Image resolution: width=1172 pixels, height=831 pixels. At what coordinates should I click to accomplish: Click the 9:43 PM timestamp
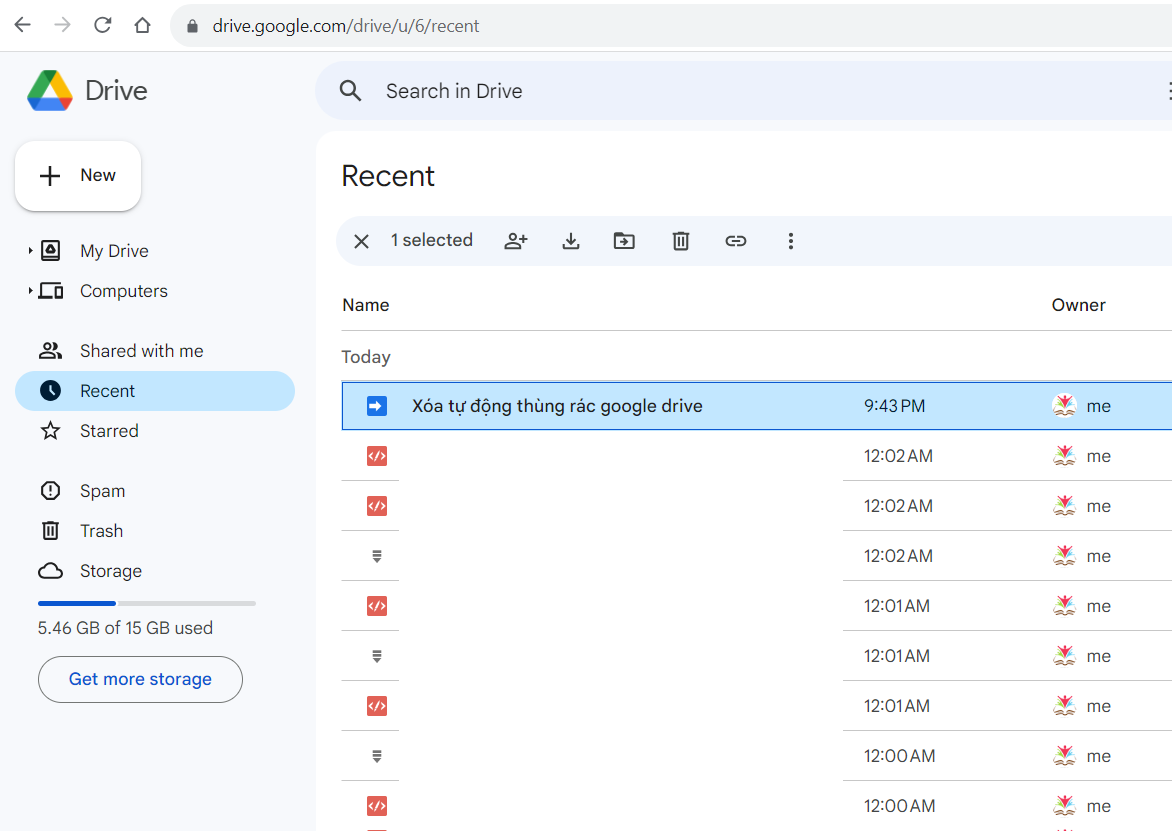click(x=895, y=406)
